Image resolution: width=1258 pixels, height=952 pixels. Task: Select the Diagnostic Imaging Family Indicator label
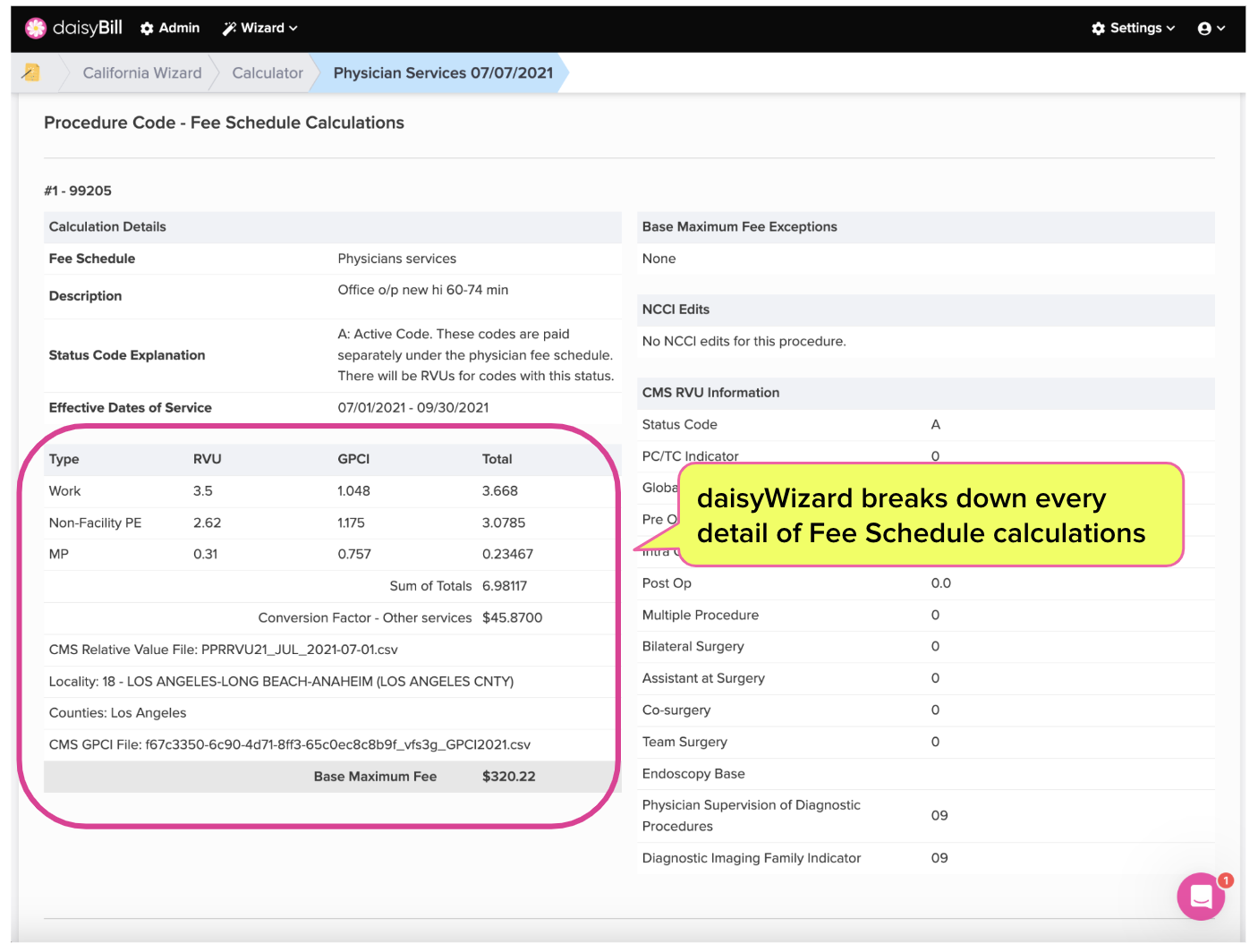click(752, 859)
